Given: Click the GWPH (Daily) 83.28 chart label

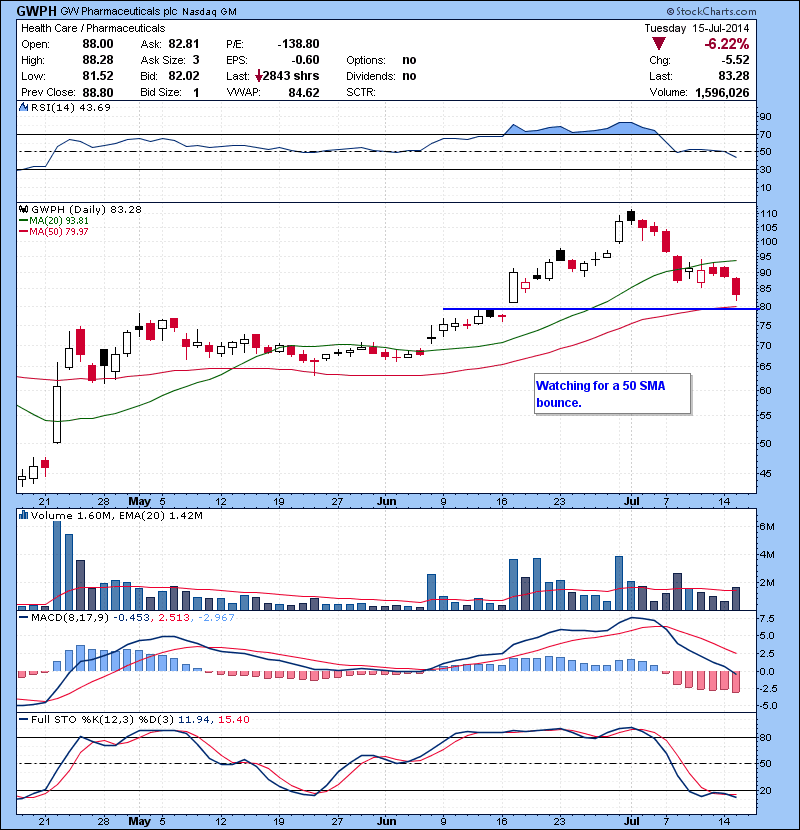Looking at the screenshot, I should (86, 209).
